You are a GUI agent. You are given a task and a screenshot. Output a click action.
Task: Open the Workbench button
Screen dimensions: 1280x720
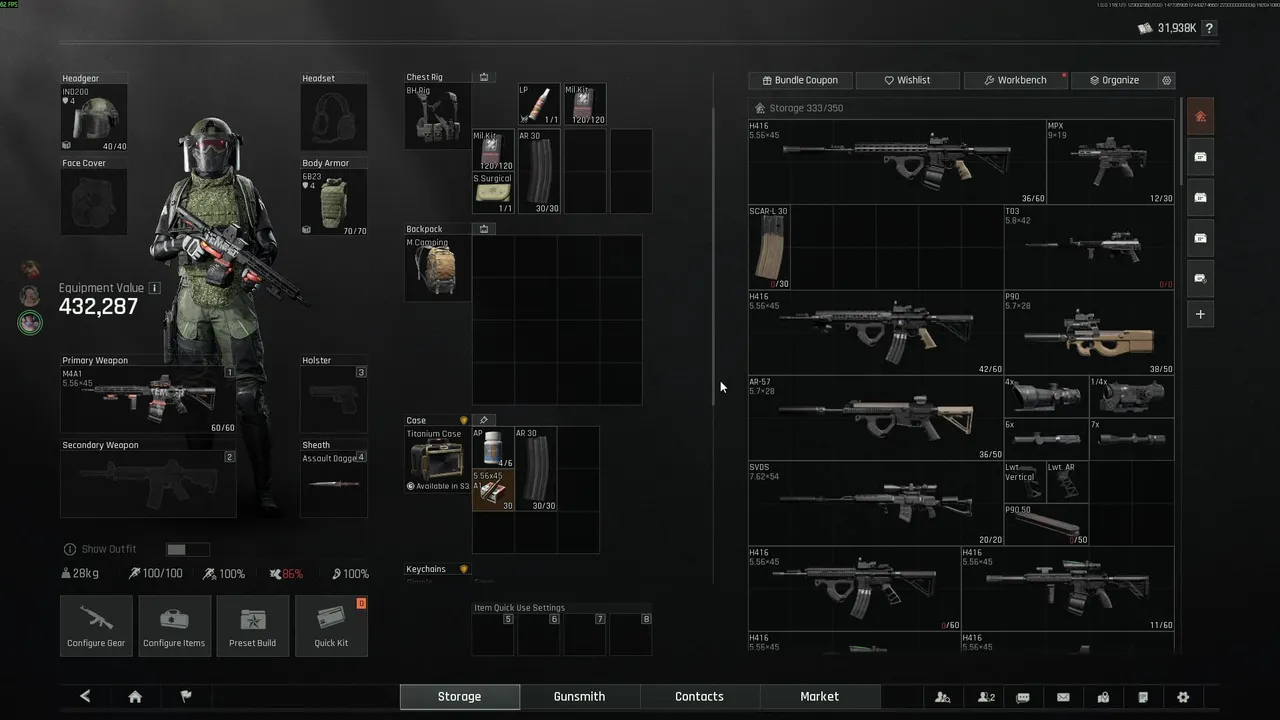pyautogui.click(x=1015, y=80)
